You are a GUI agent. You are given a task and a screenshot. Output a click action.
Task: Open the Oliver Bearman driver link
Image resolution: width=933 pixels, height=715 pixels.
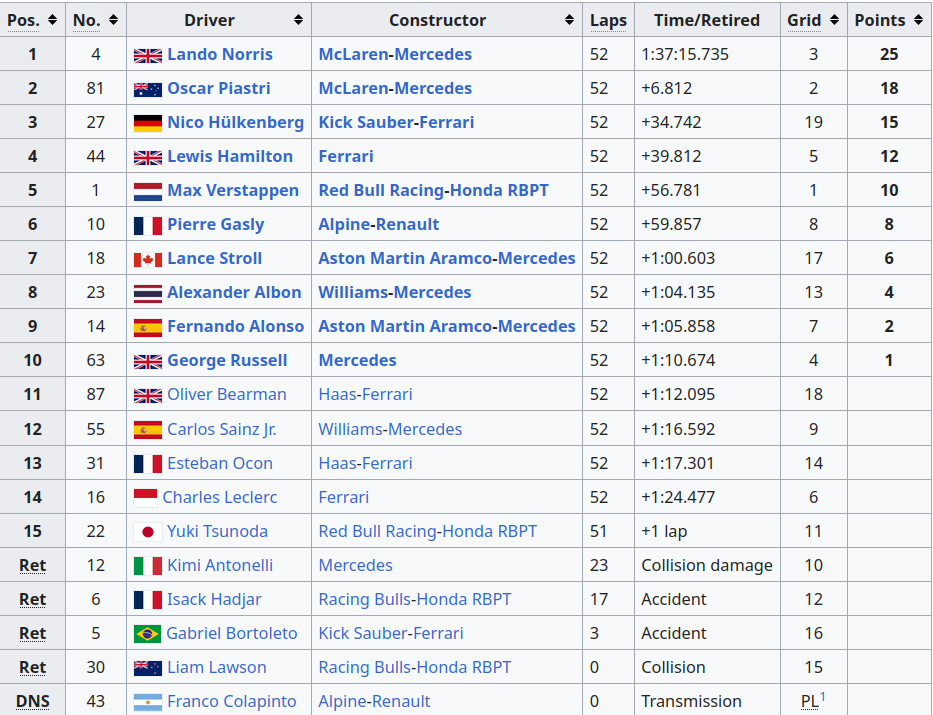pos(227,394)
